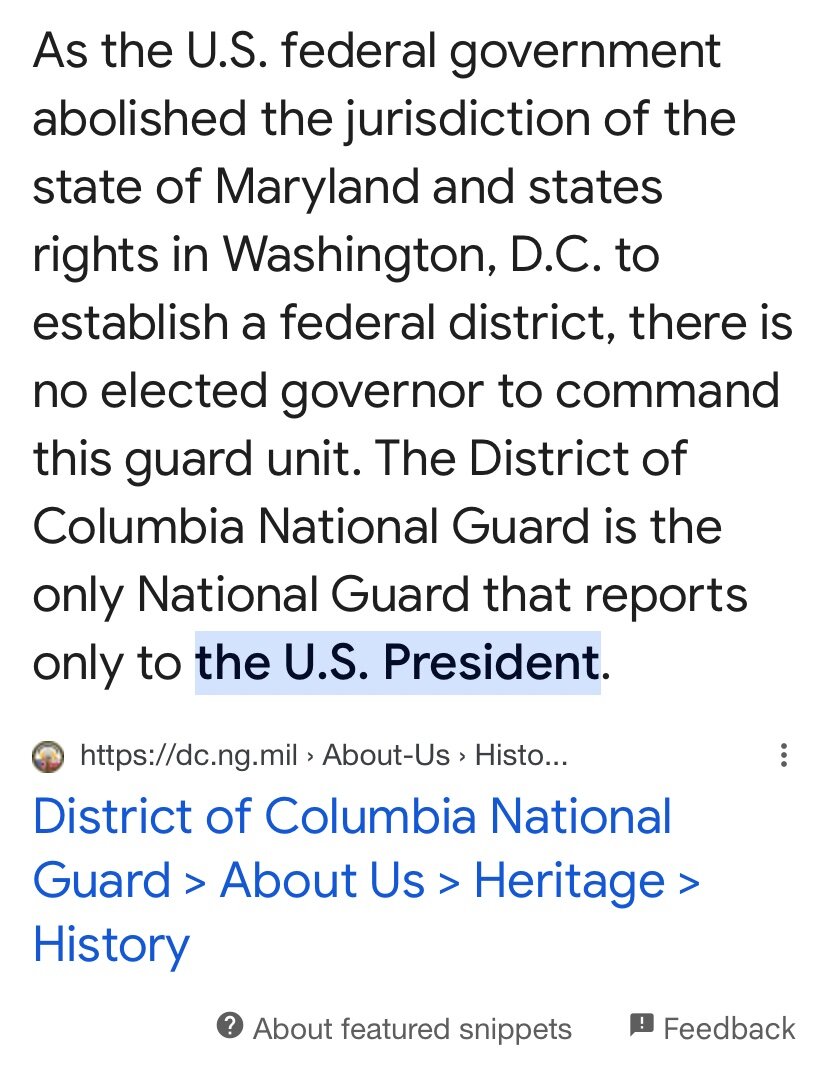
Task: Click the highlighted text the U.S. President
Action: click(x=397, y=662)
